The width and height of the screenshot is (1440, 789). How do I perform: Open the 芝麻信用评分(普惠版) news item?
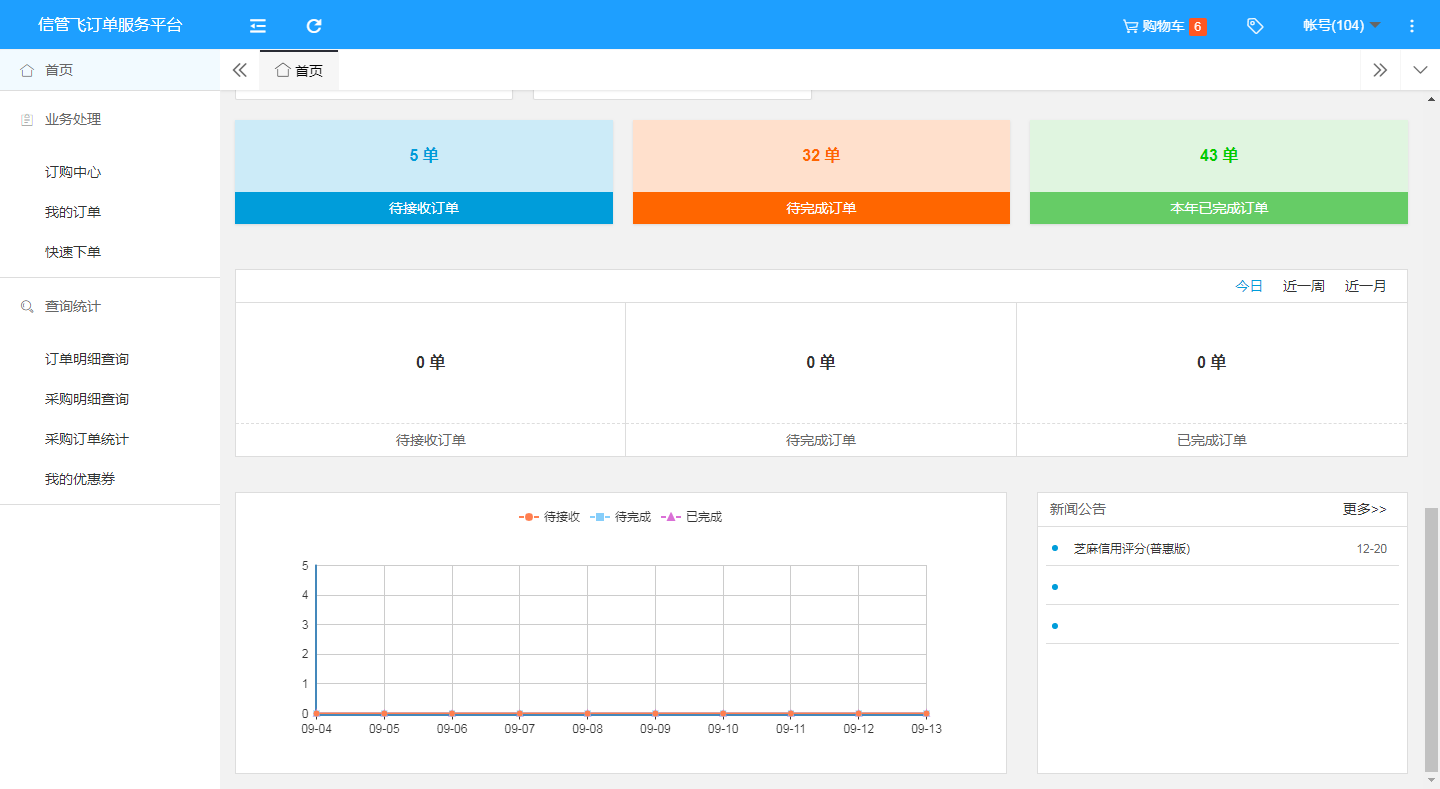(1131, 549)
